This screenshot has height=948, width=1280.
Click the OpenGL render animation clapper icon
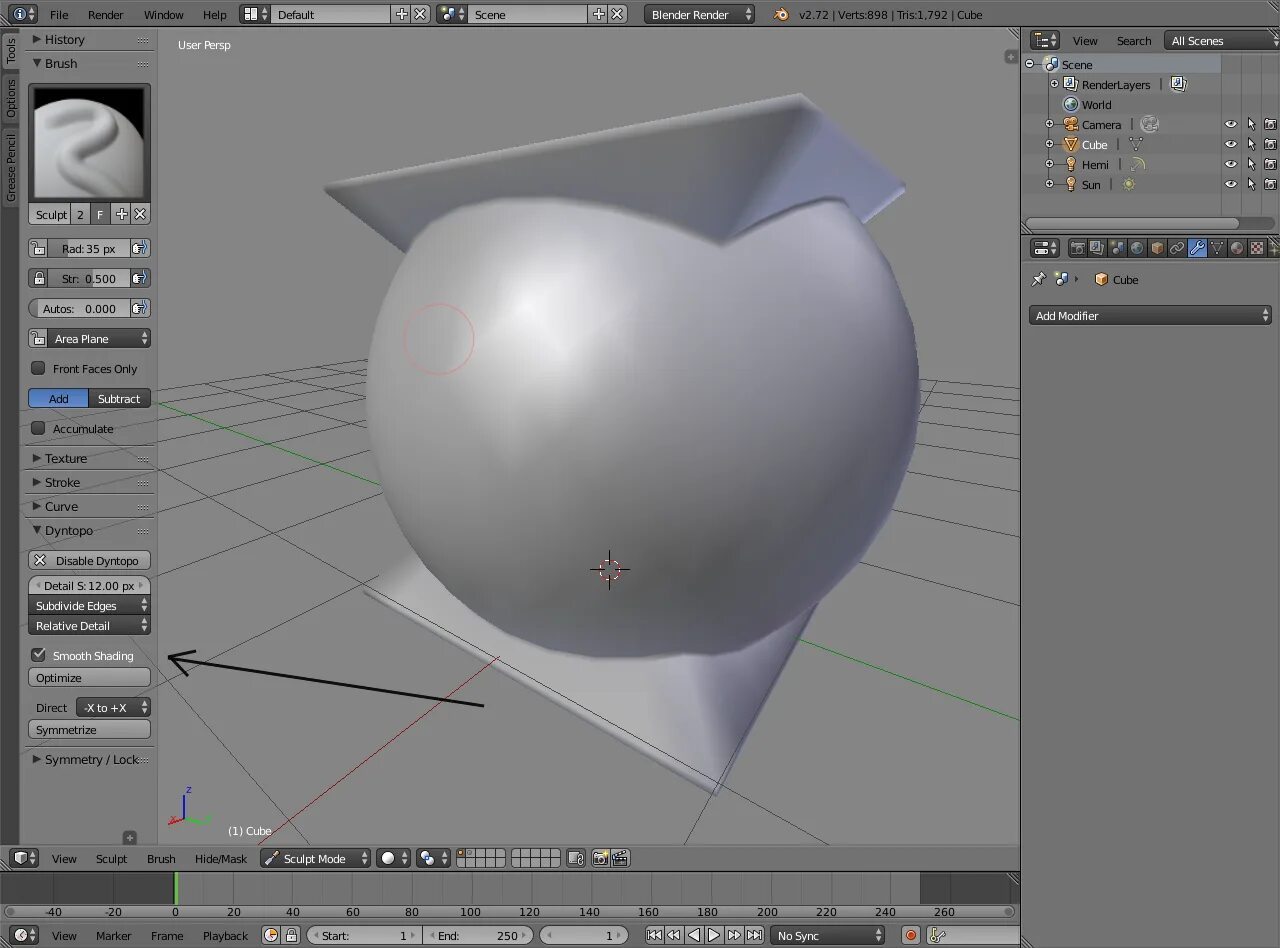pyautogui.click(x=620, y=858)
